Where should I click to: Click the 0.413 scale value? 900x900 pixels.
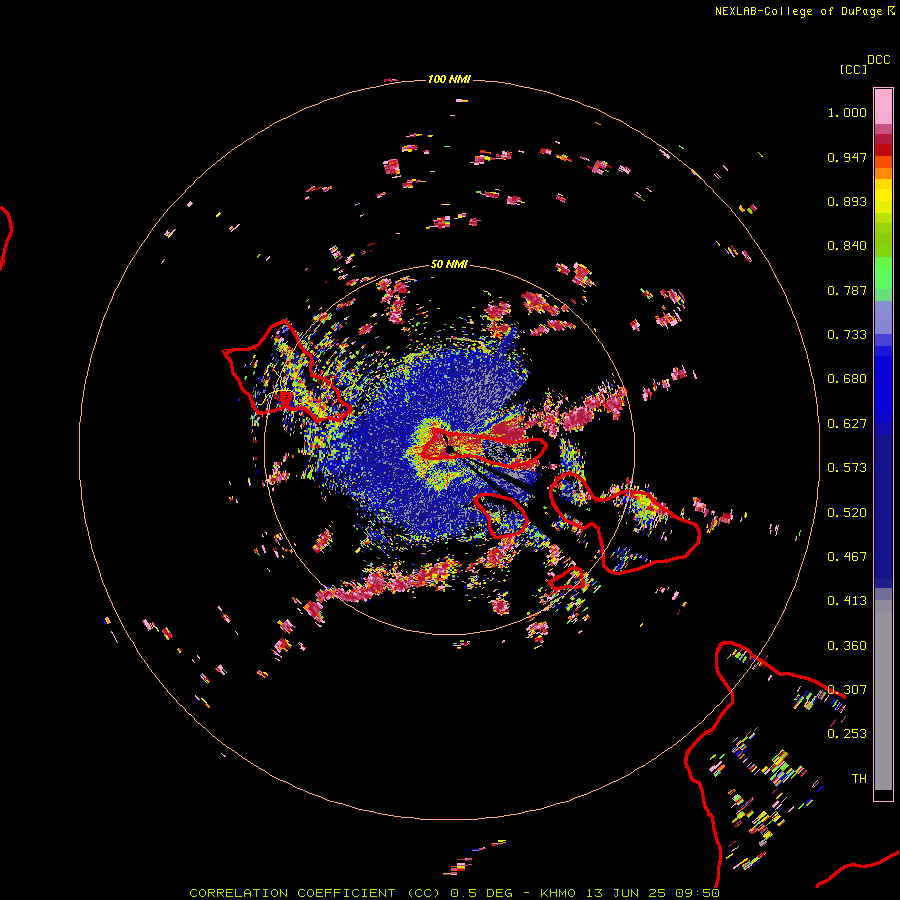847,601
